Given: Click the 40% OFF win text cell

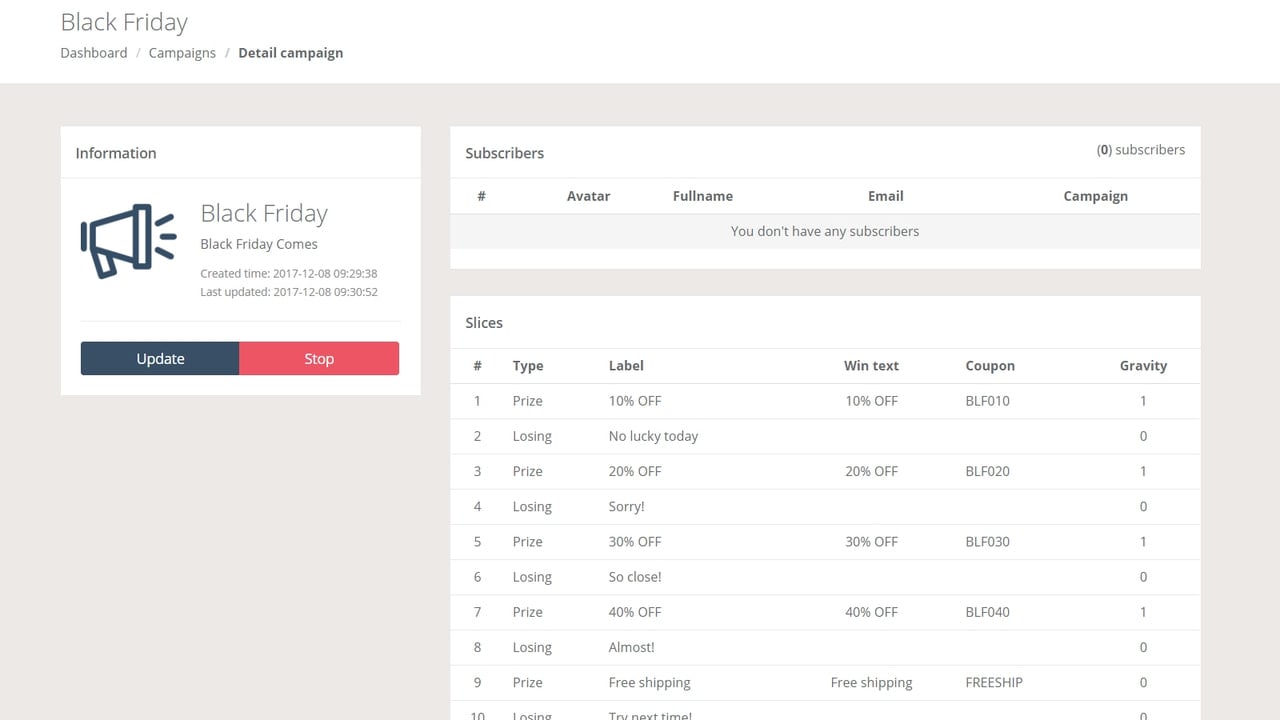Looking at the screenshot, I should 871,612.
